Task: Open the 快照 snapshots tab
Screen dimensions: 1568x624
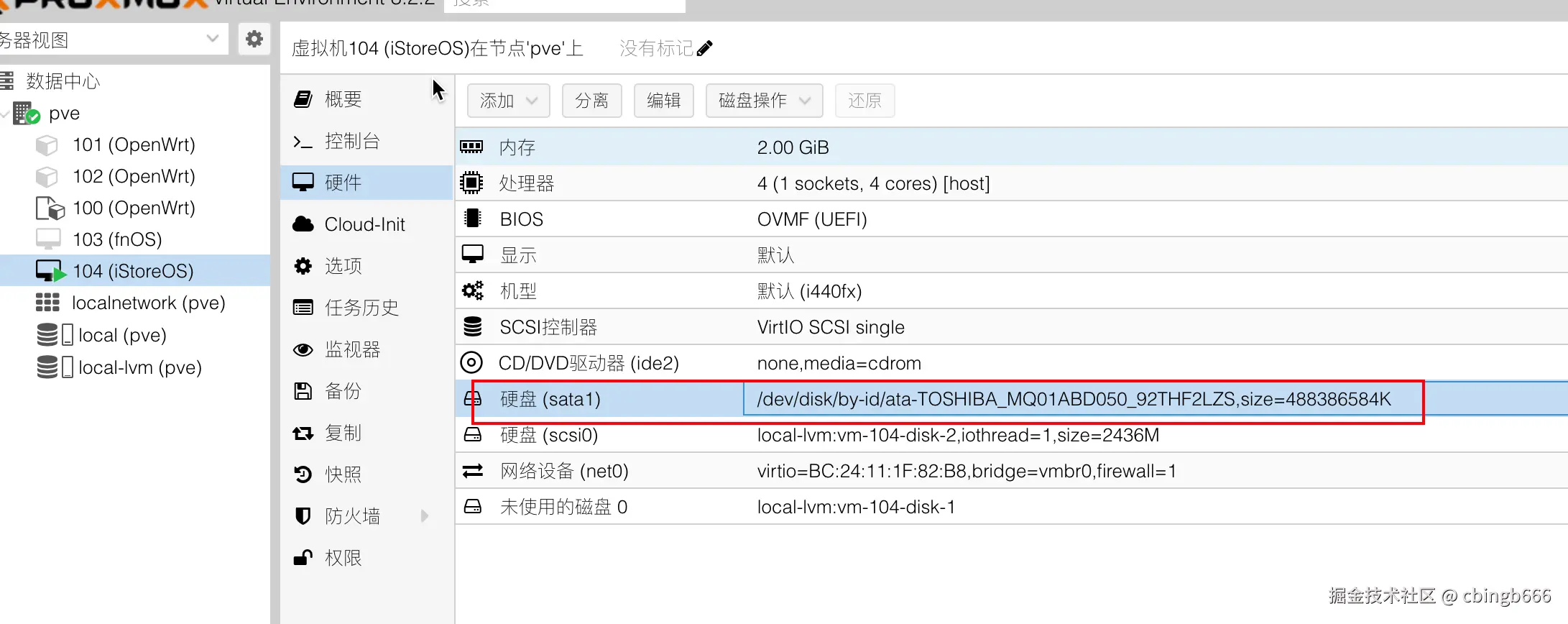Action: tap(366, 474)
